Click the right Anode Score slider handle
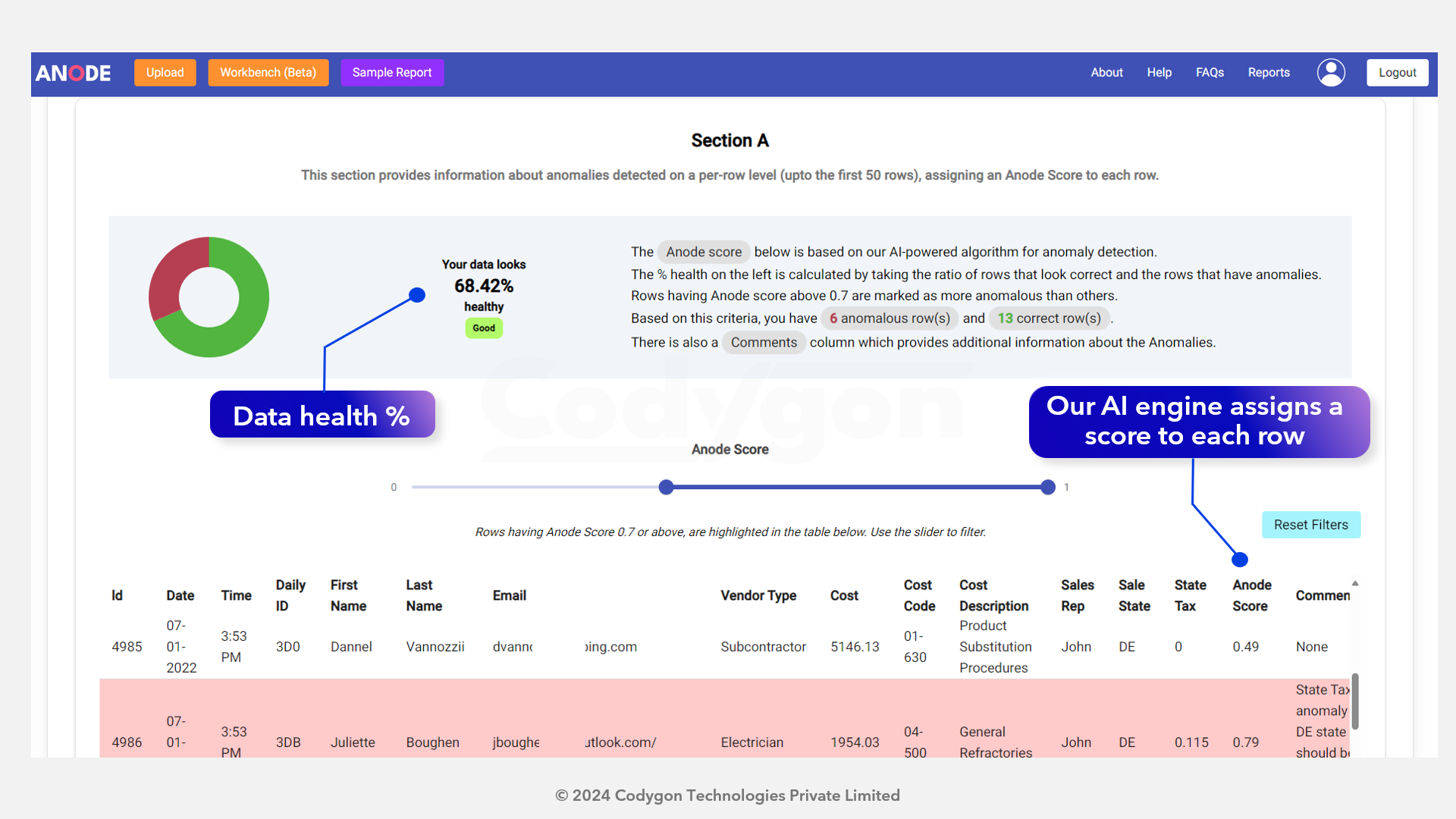This screenshot has width=1456, height=819. pos(1048,488)
